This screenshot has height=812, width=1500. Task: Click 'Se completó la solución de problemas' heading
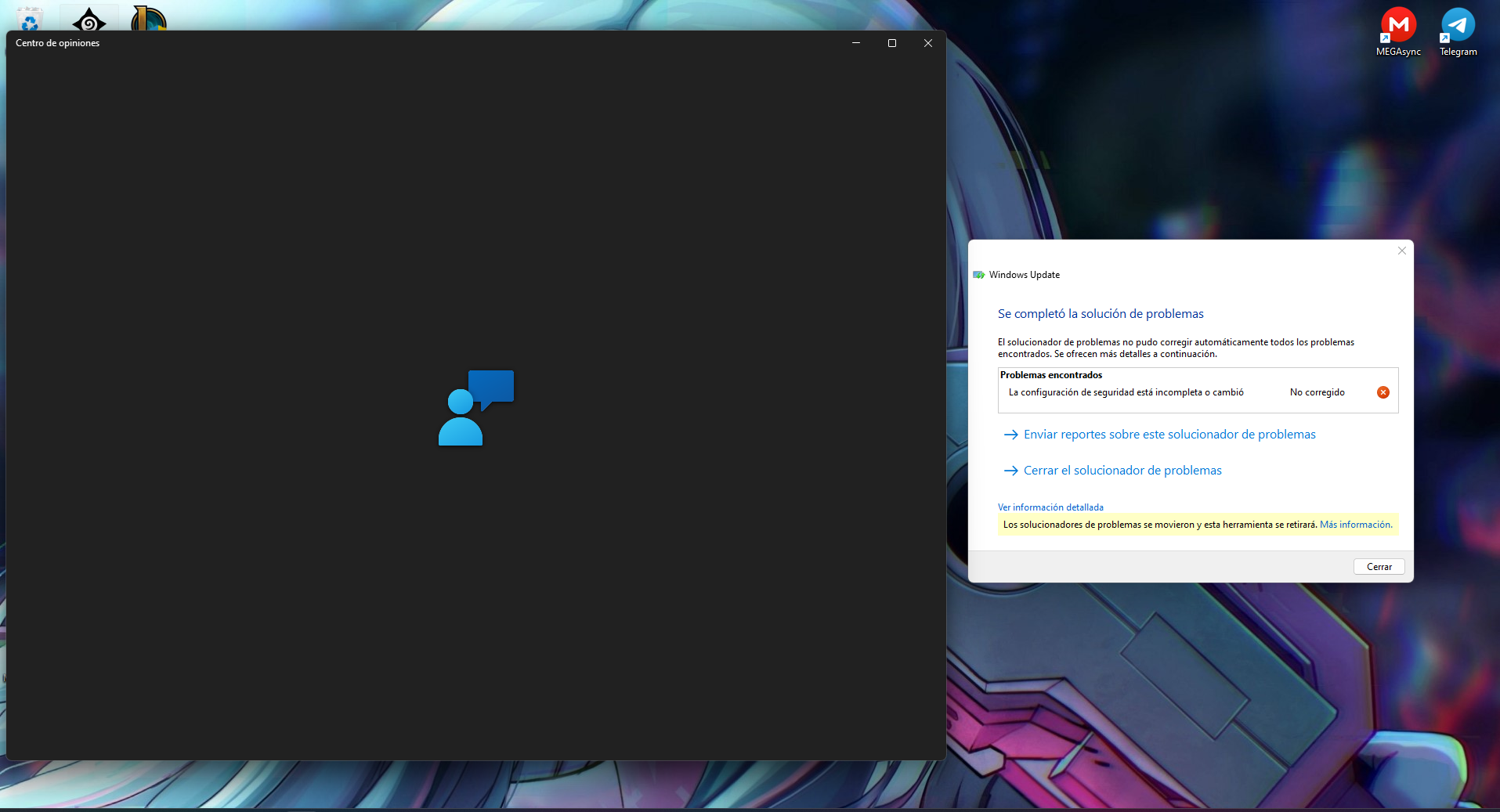click(x=1101, y=314)
